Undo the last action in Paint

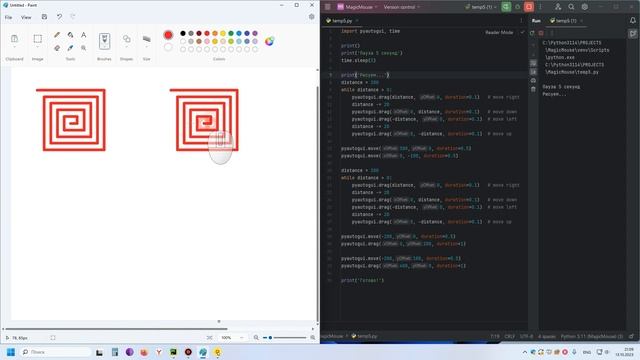click(59, 17)
